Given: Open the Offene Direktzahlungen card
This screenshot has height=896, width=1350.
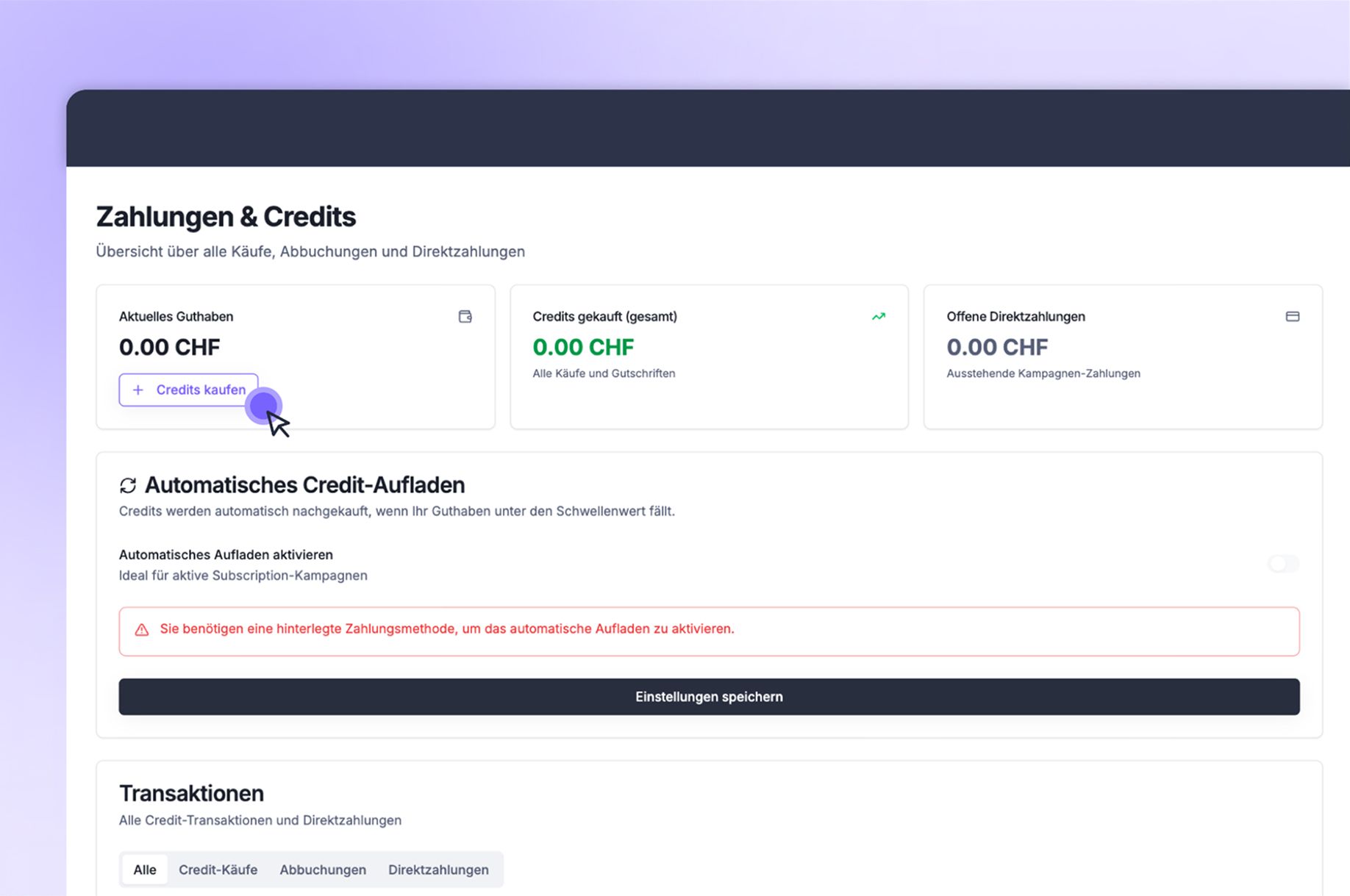Looking at the screenshot, I should pos(1123,357).
